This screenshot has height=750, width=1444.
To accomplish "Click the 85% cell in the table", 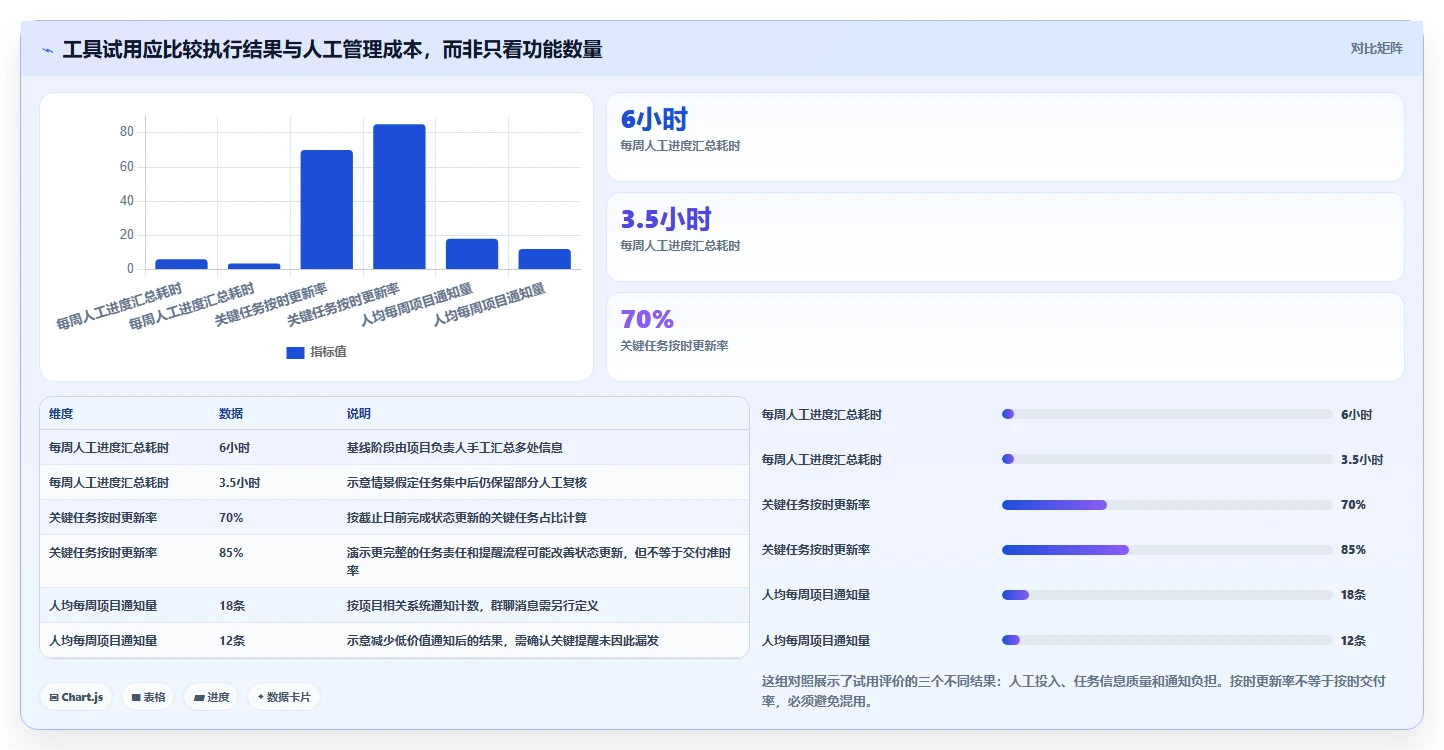I will 231,552.
